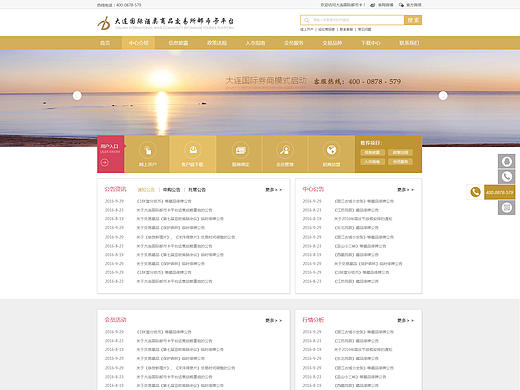Select third announcement tab in 公告资讯
Viewport: 520px width, 390px height.
(x=197, y=190)
